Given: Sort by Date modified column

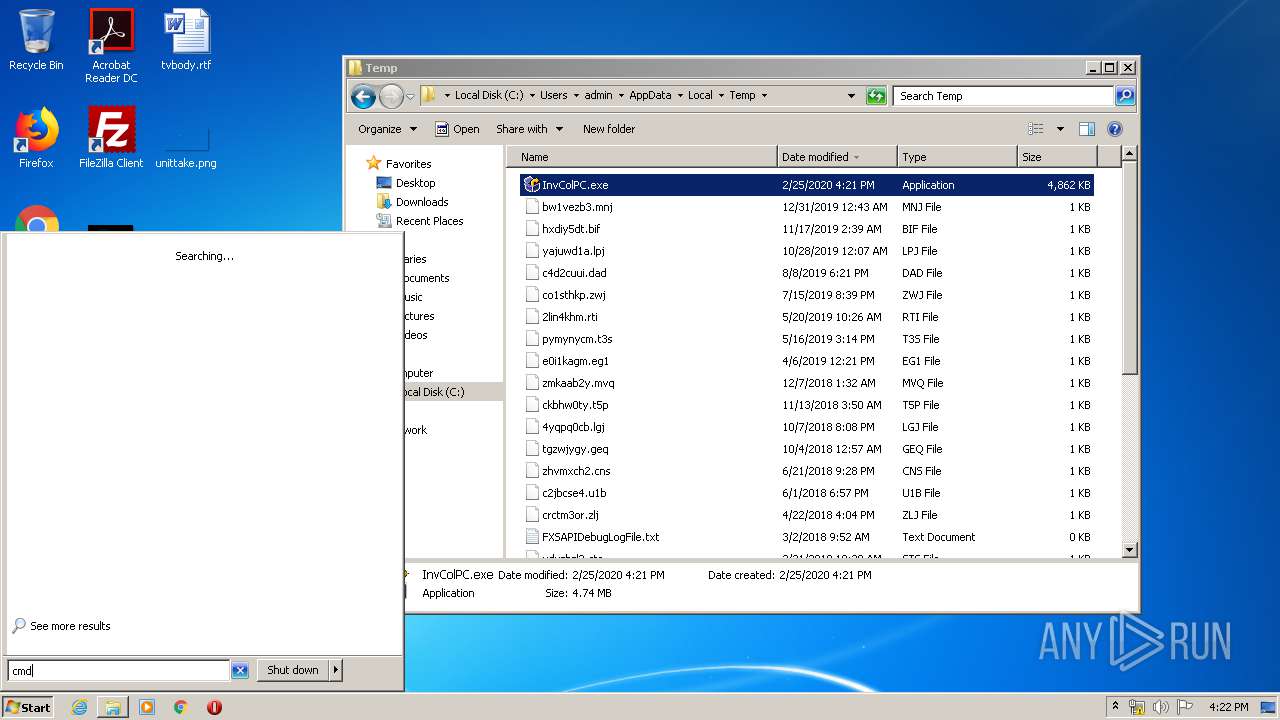Looking at the screenshot, I should pos(837,157).
